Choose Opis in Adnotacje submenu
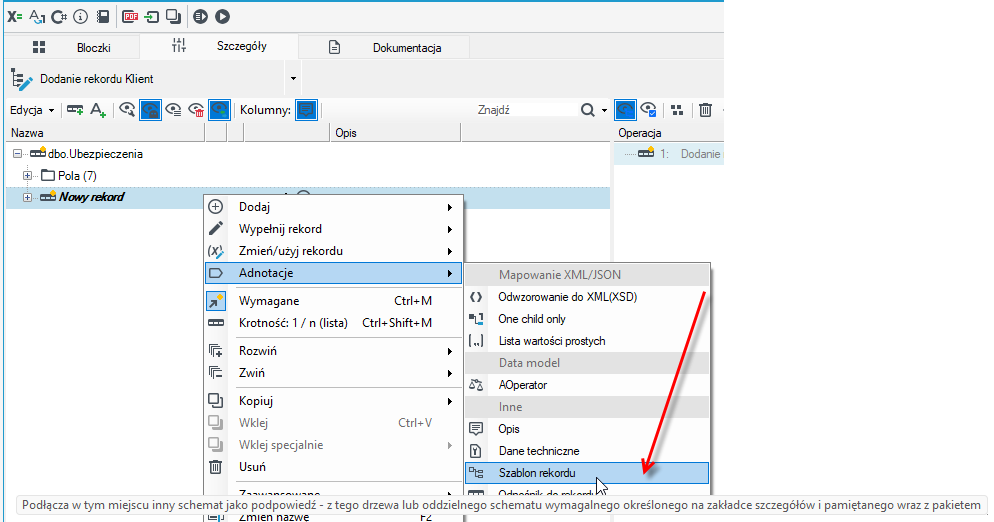 (x=587, y=429)
